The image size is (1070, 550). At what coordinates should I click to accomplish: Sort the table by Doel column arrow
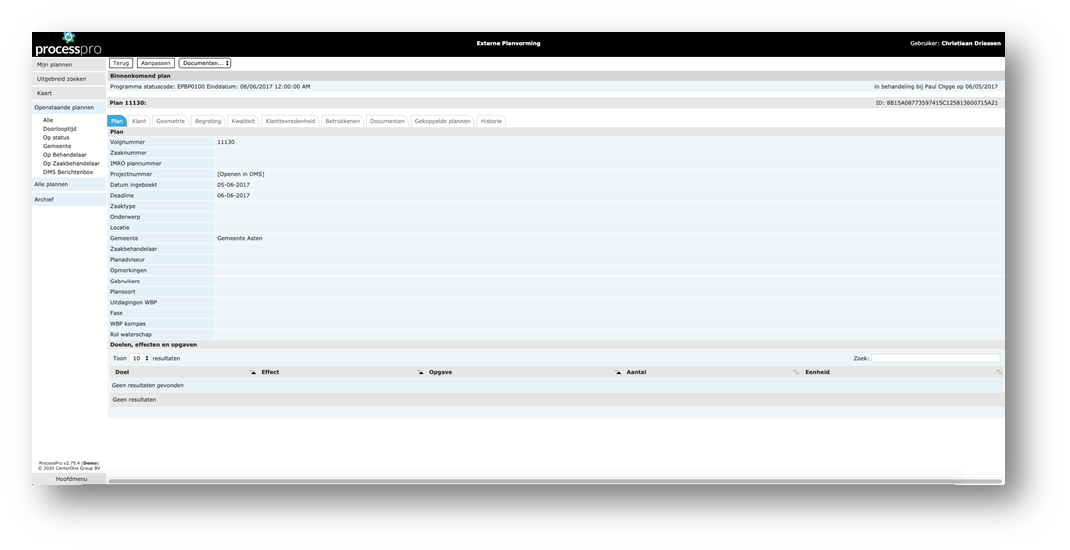point(253,372)
